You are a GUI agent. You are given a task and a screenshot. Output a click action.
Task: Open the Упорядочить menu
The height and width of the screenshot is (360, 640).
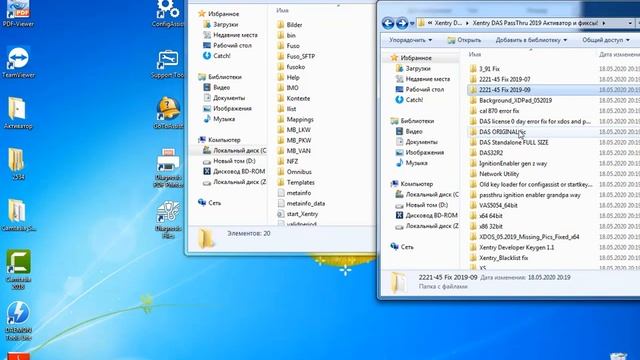(x=410, y=40)
